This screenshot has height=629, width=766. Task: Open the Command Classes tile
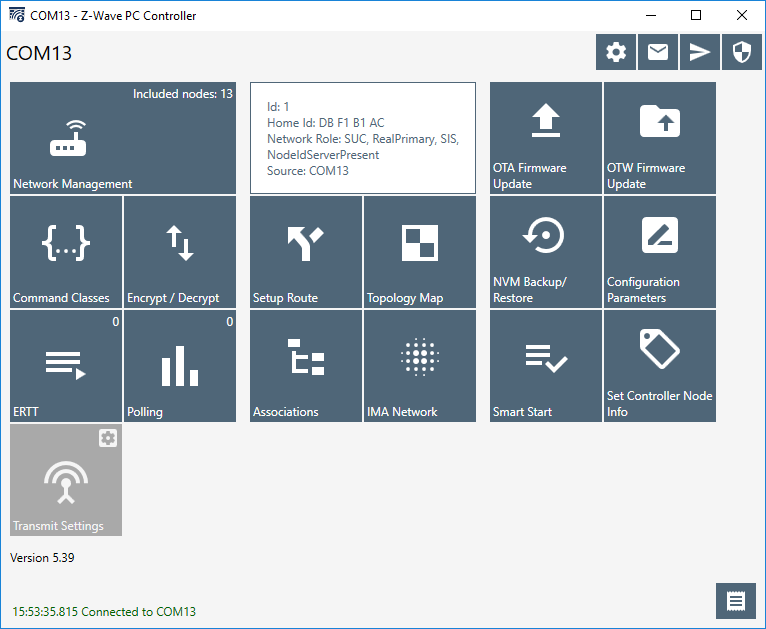[66, 252]
